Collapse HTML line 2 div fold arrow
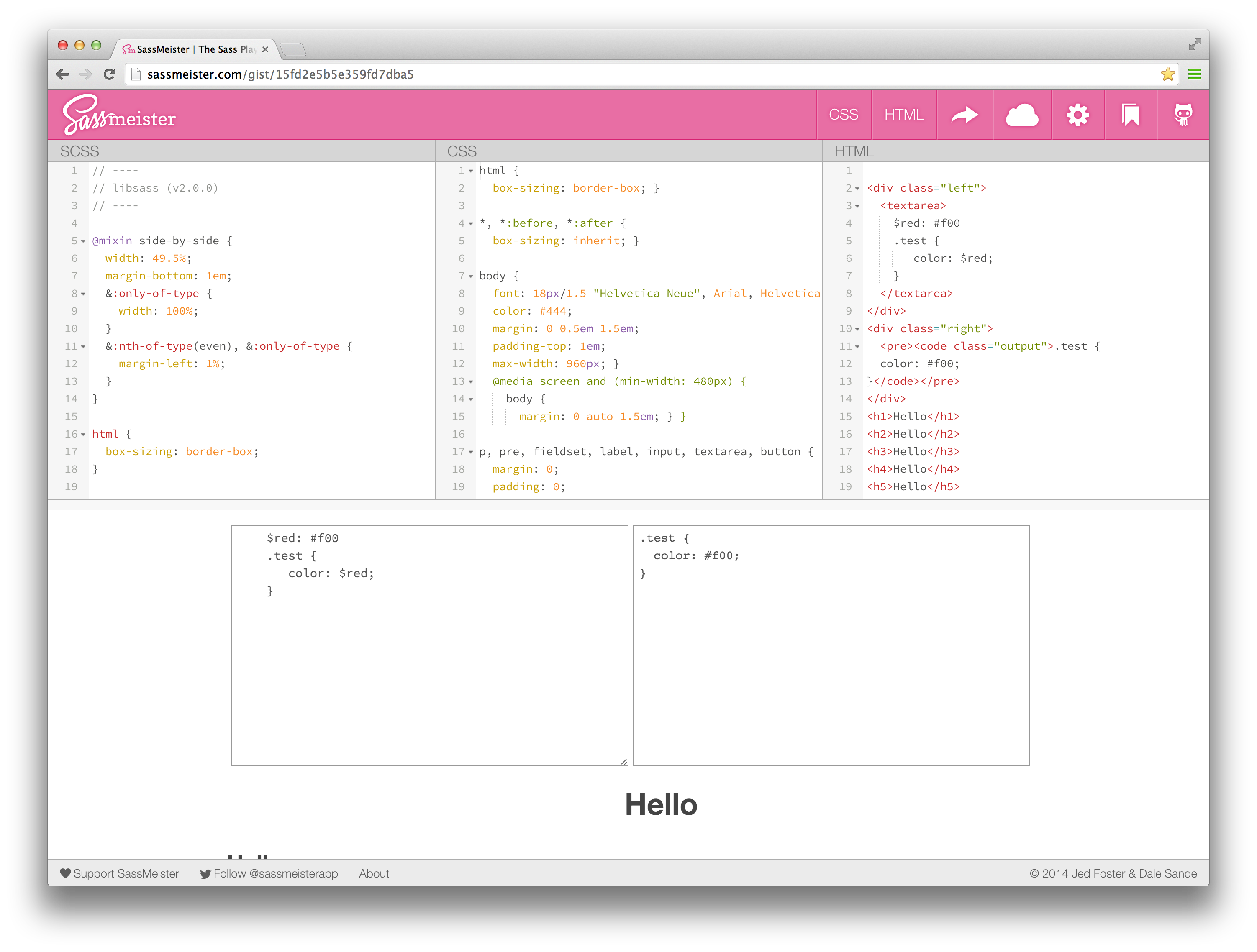 857,189
